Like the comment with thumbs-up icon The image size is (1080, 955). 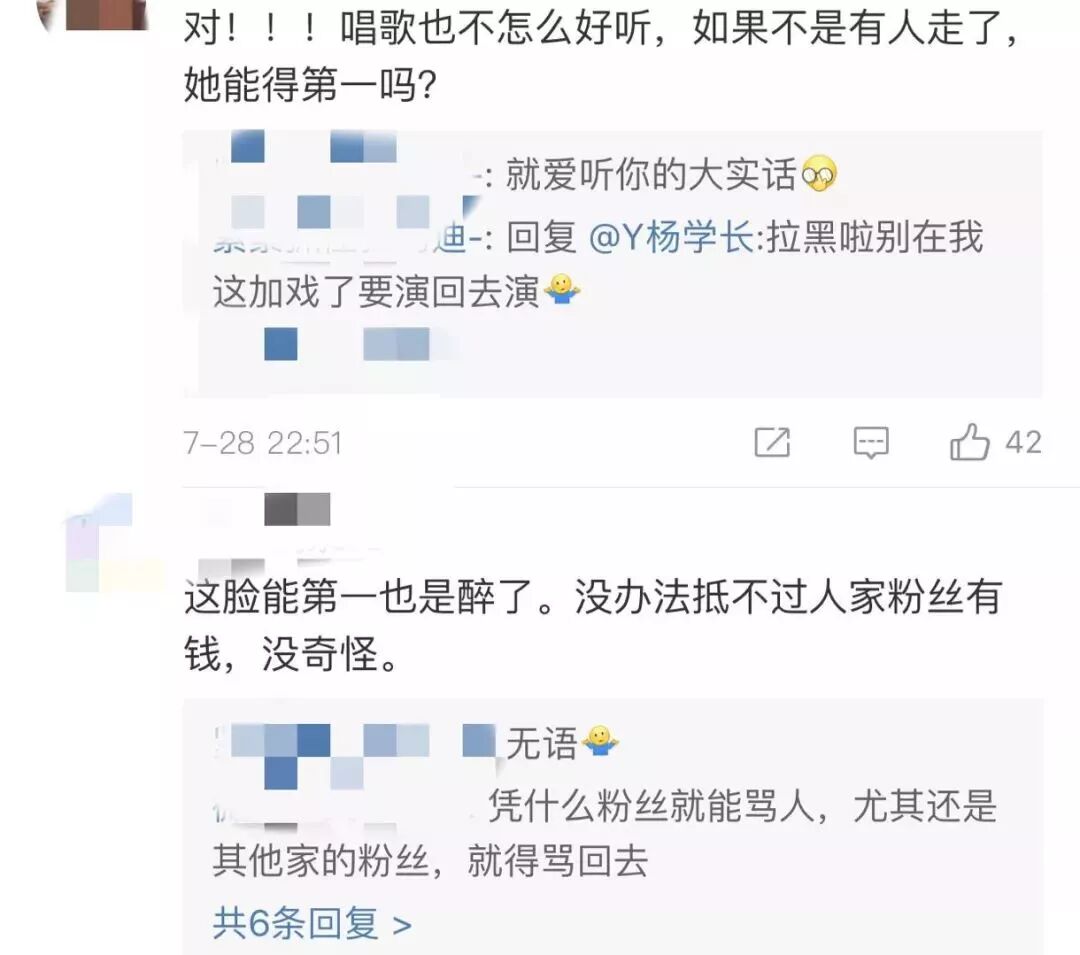(969, 441)
